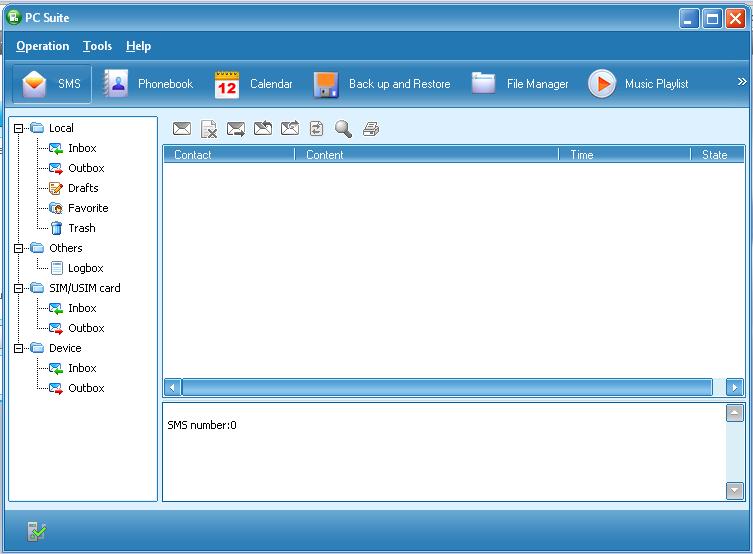Click the preview pane scroll down arrow
The width and height of the screenshot is (753, 554).
(x=734, y=491)
